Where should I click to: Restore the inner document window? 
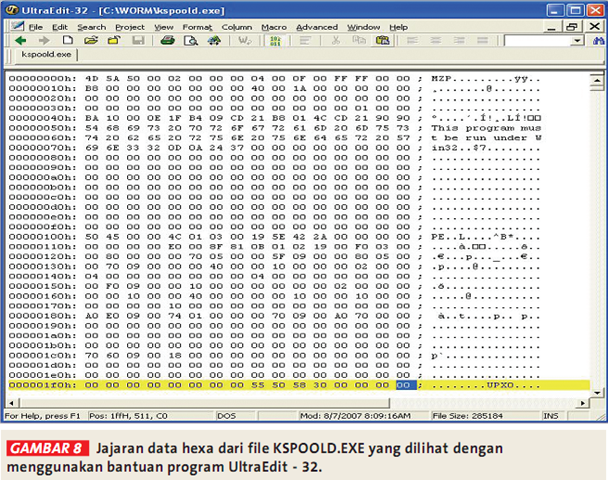pos(572,27)
